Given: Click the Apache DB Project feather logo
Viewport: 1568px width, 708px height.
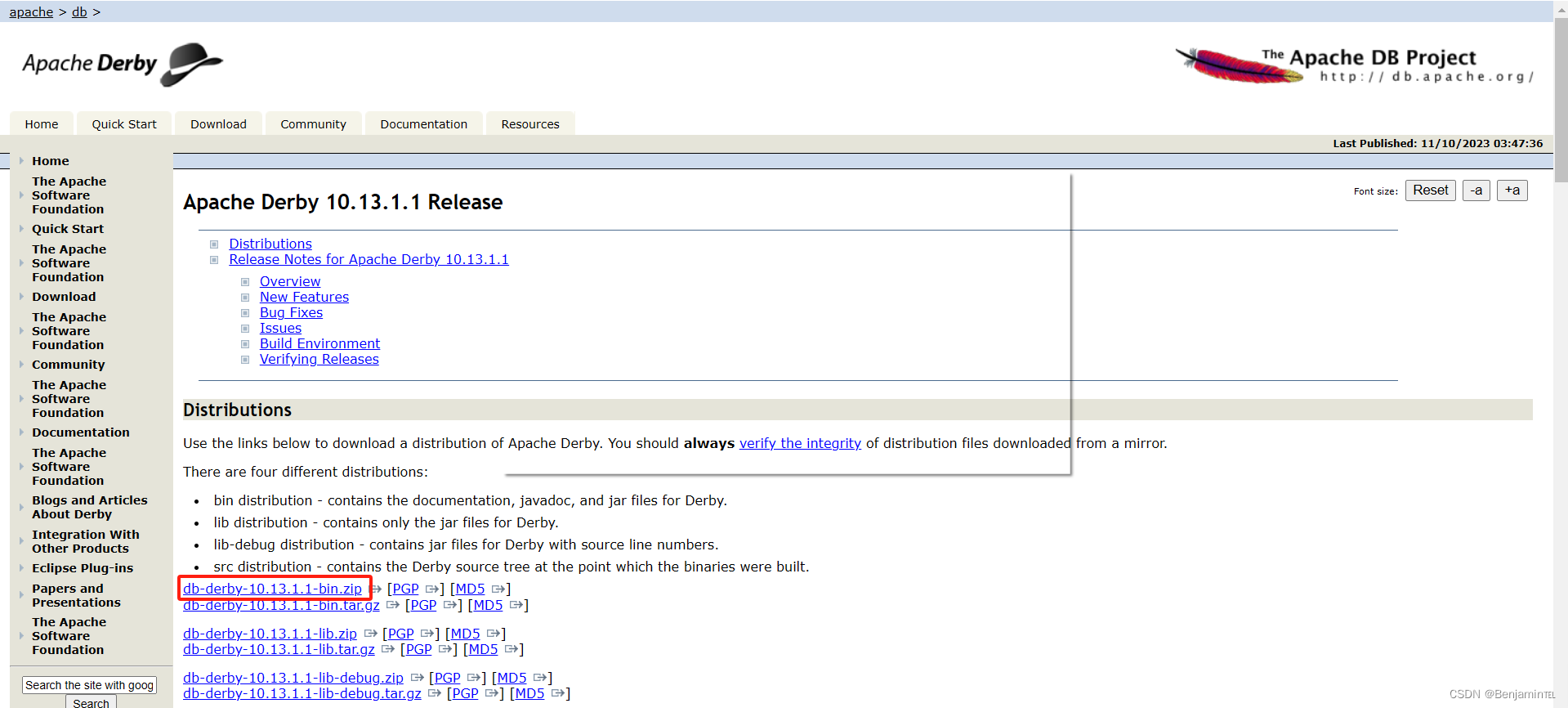Looking at the screenshot, I should pyautogui.click(x=1356, y=65).
